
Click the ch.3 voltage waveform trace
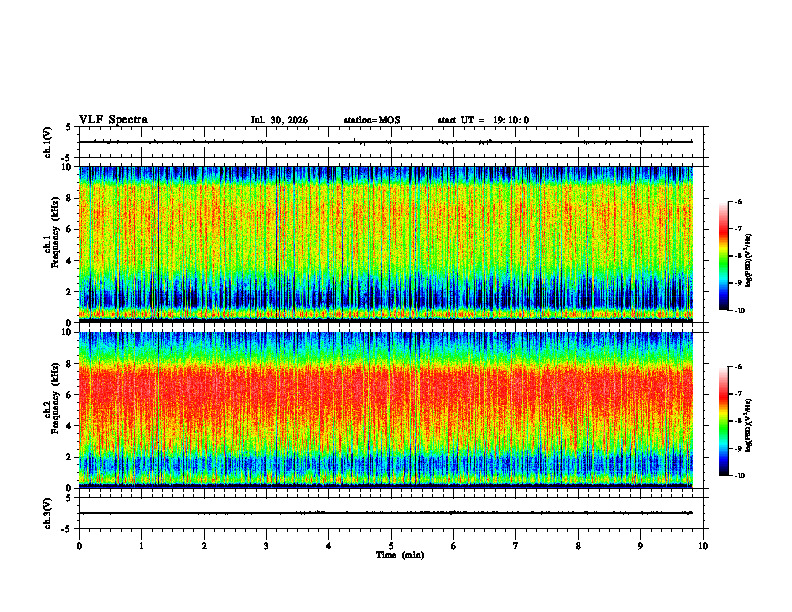[386, 513]
